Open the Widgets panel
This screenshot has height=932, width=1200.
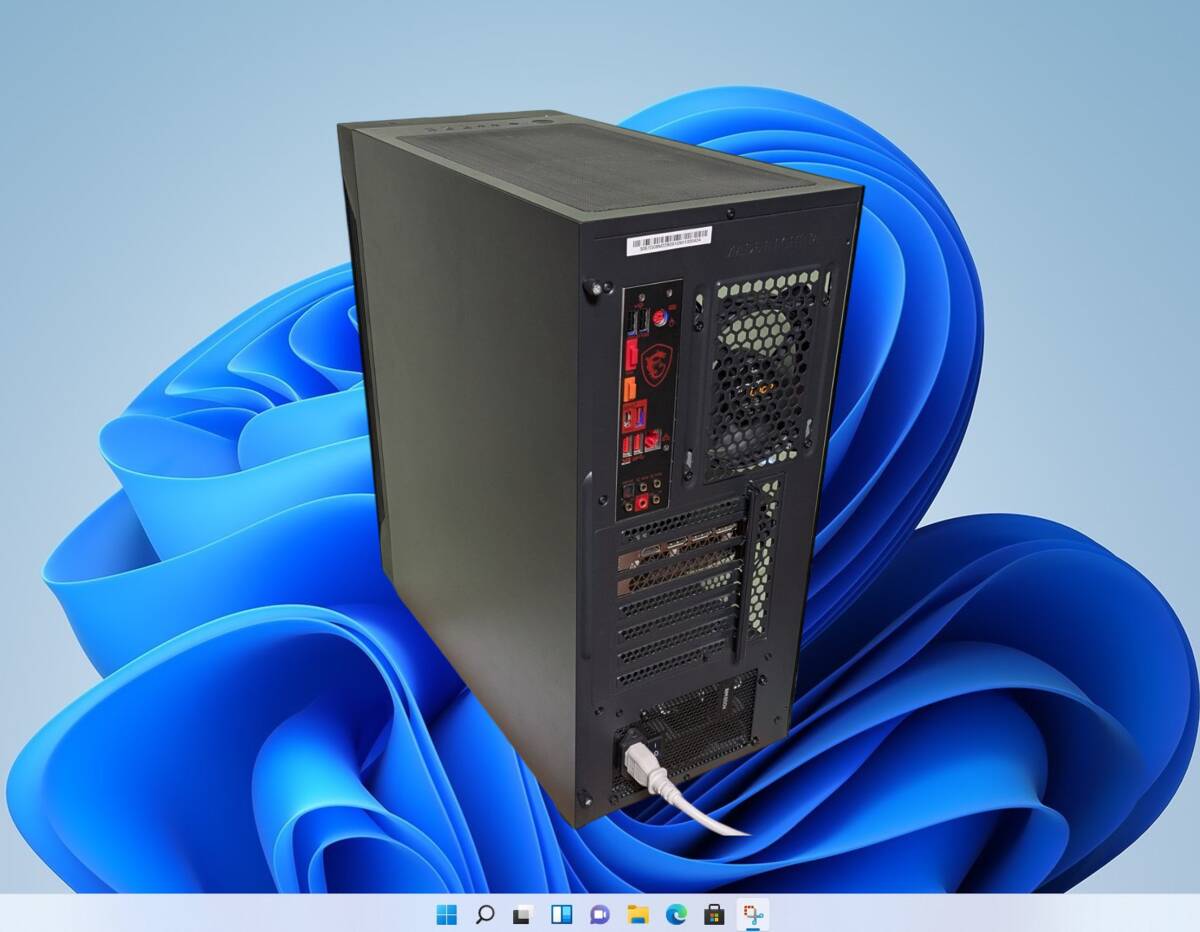pos(561,914)
